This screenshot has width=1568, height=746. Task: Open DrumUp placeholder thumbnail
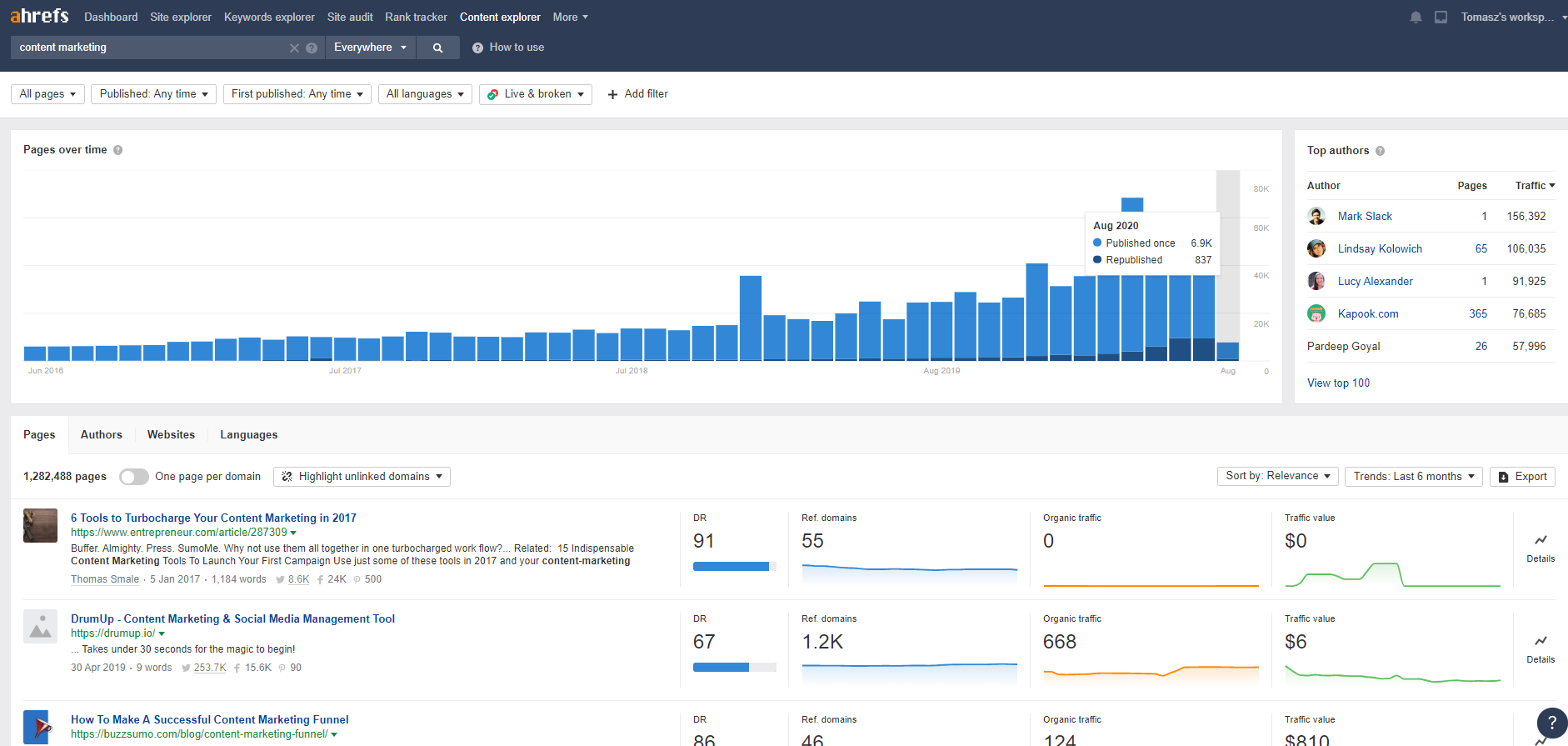click(x=40, y=626)
